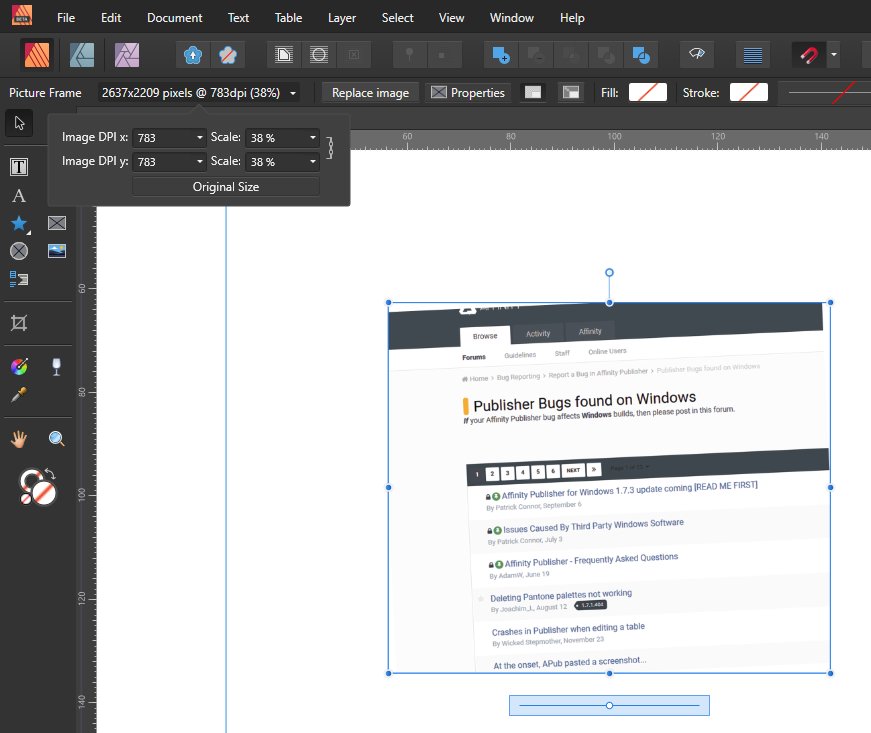The width and height of the screenshot is (871, 733).
Task: Click the Replace image button
Action: coord(370,93)
